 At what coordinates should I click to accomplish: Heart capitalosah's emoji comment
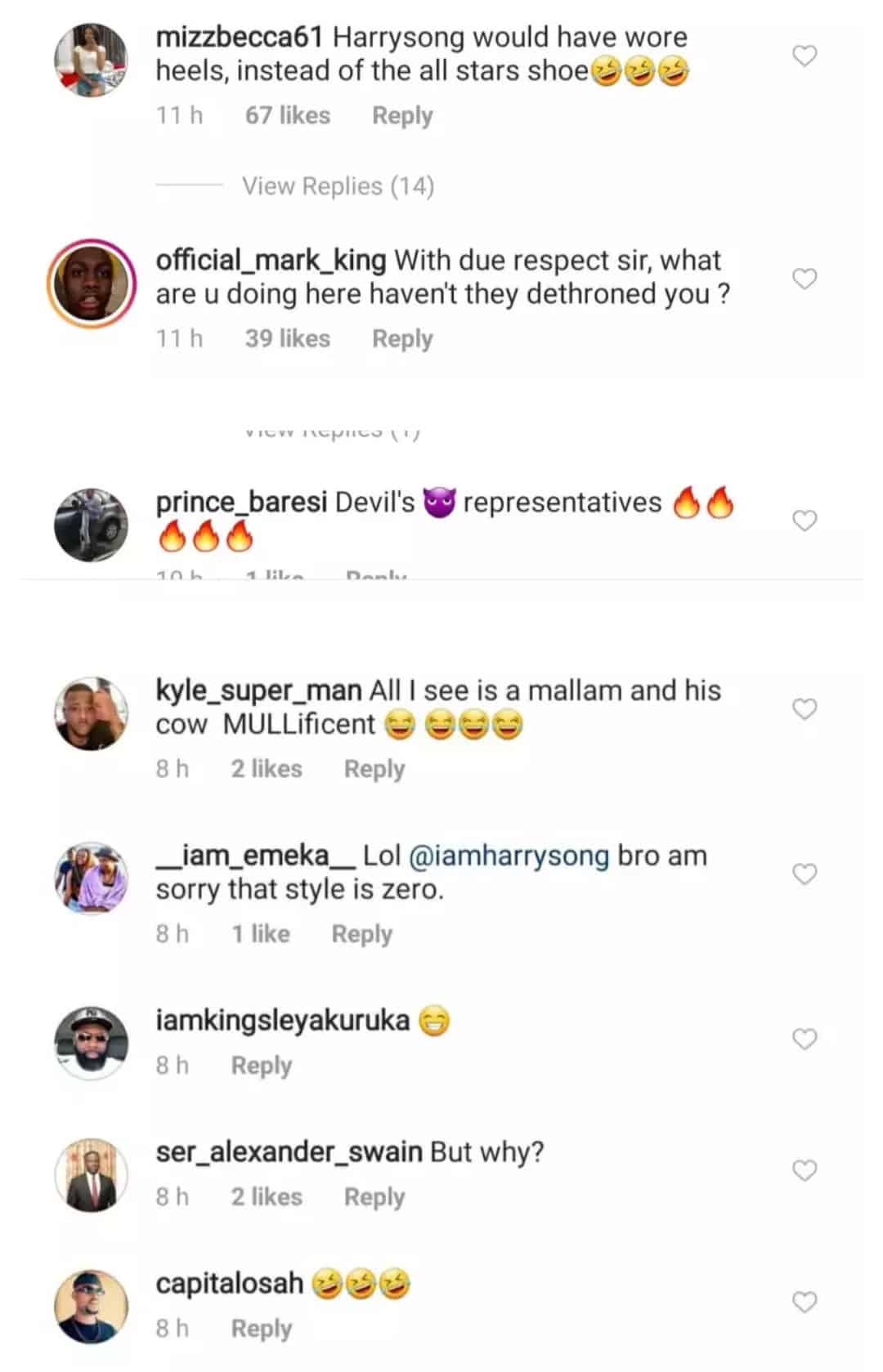click(805, 1302)
